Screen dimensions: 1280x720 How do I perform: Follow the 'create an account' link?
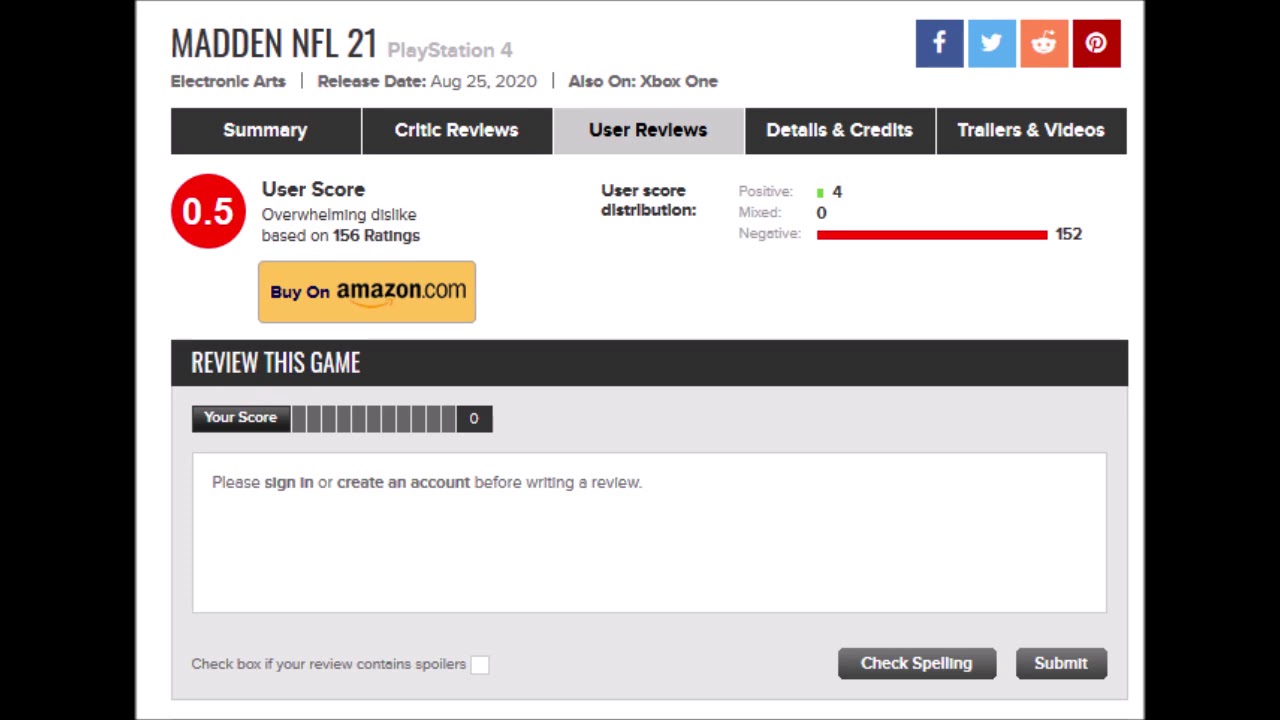click(403, 482)
